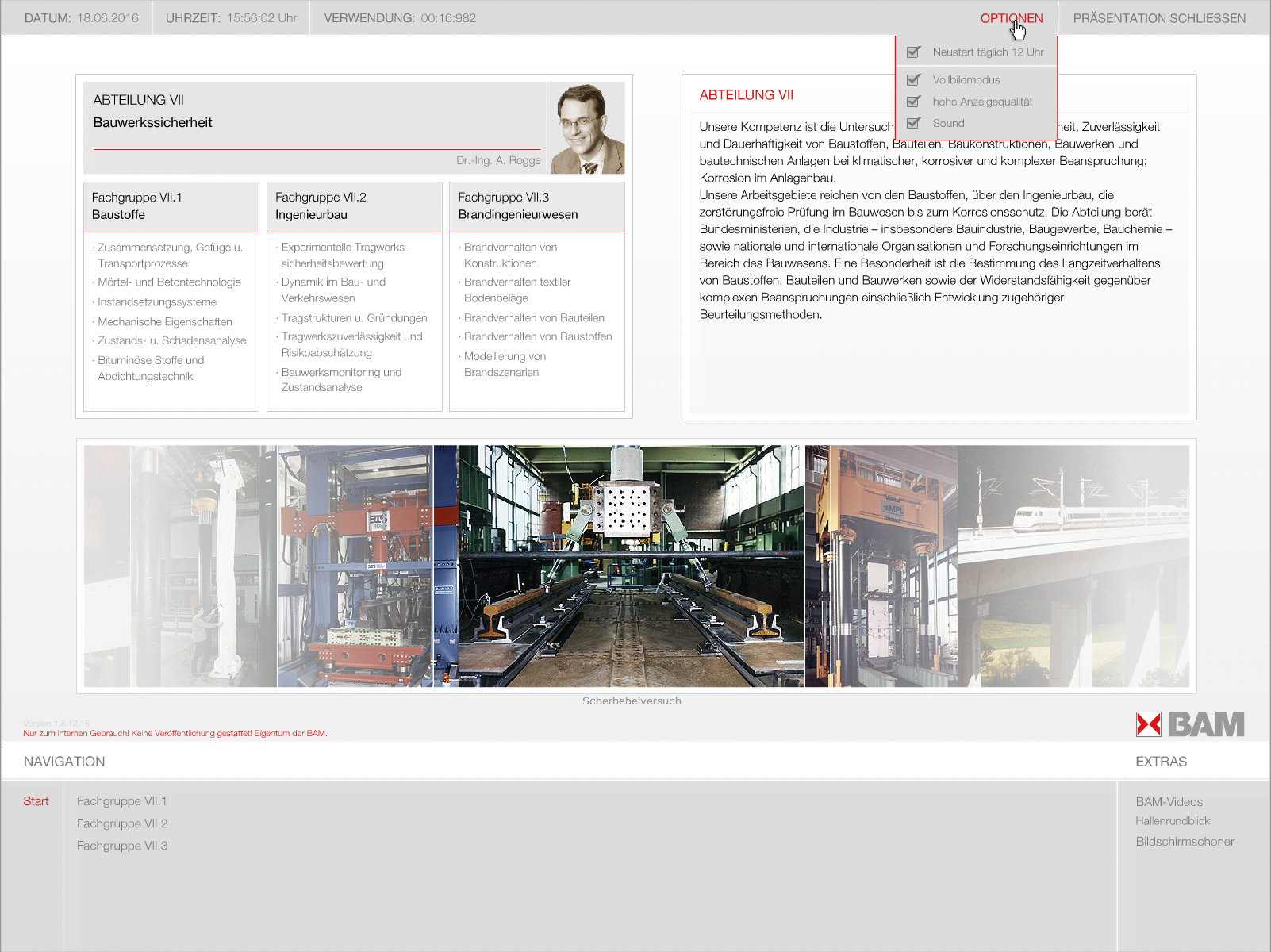
Task: Go to Start in the navigation
Action: tap(36, 801)
